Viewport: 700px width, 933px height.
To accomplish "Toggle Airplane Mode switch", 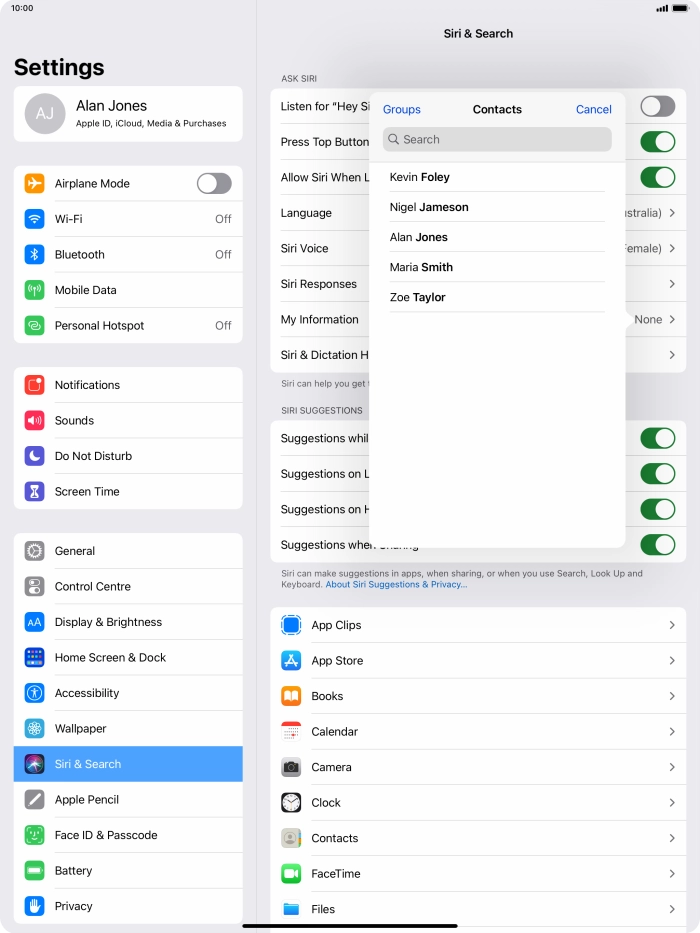I will (214, 183).
